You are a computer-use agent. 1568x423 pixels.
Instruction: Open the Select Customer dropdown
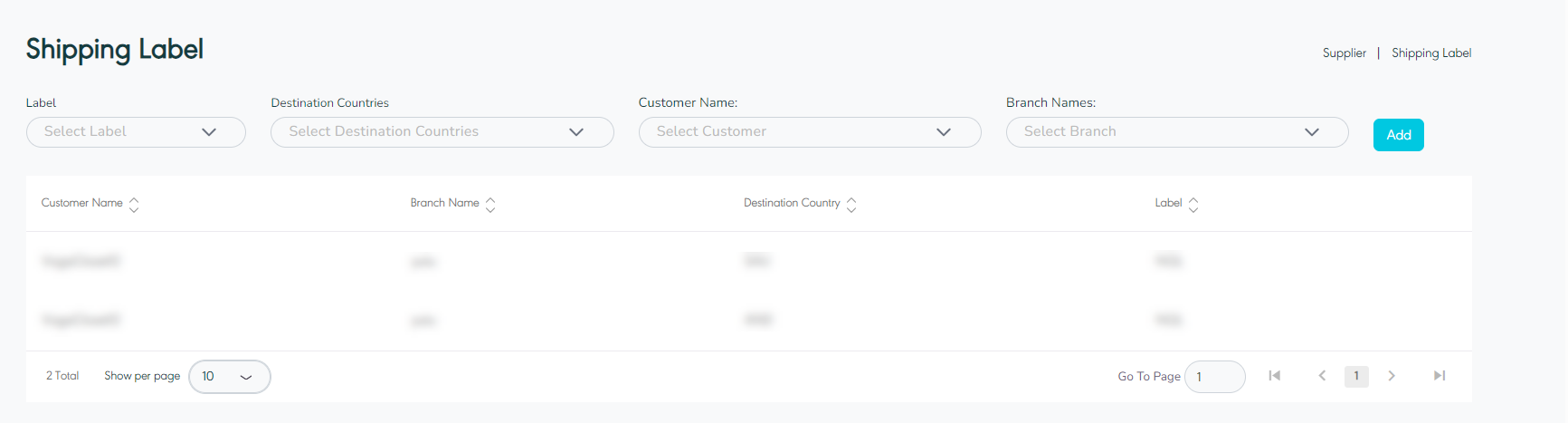(x=809, y=132)
